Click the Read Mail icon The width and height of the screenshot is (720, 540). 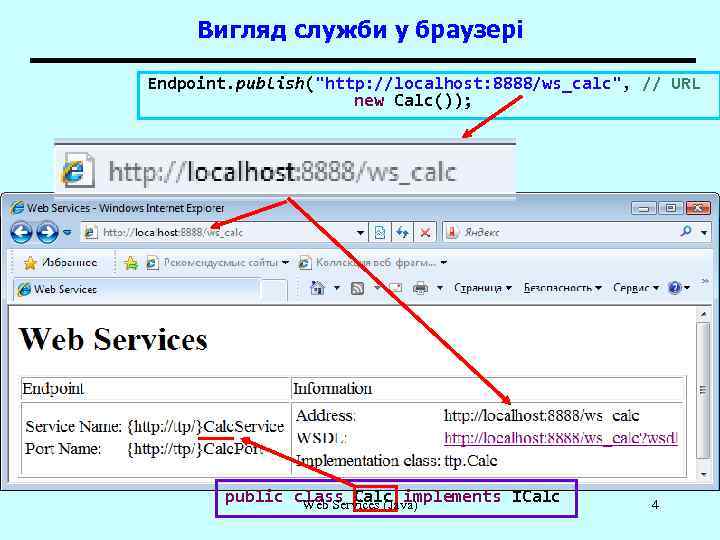tap(395, 288)
